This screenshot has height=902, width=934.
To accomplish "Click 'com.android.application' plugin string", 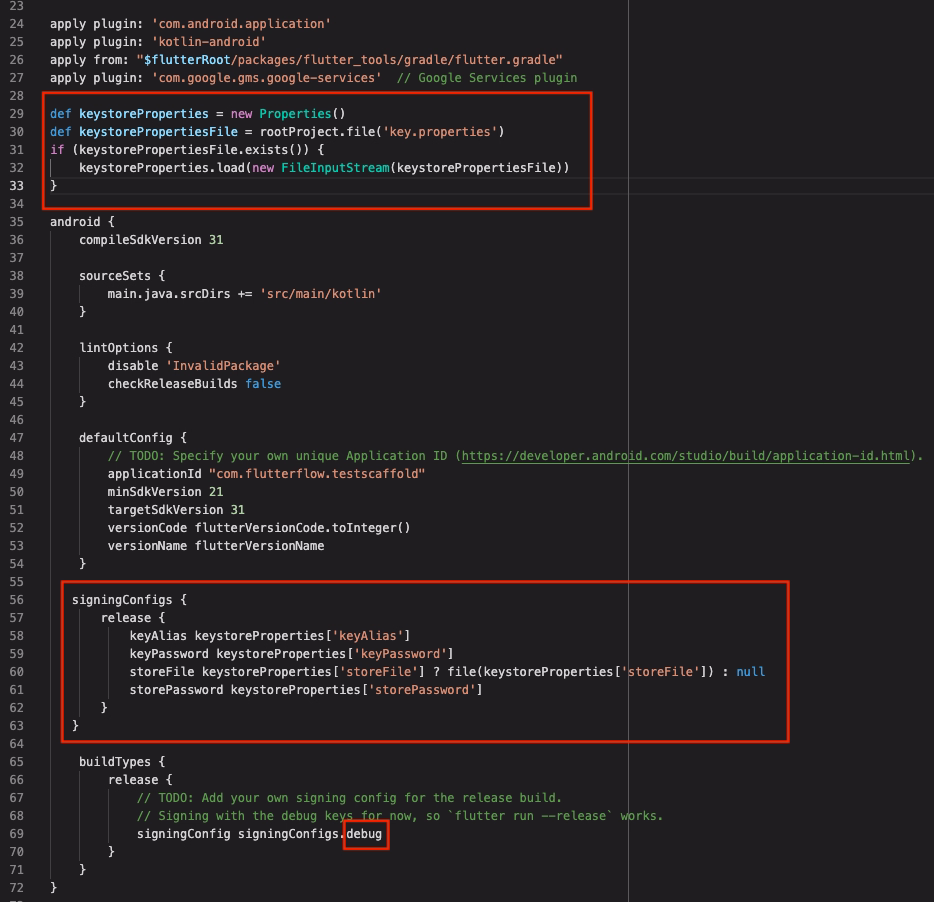I will (x=241, y=24).
